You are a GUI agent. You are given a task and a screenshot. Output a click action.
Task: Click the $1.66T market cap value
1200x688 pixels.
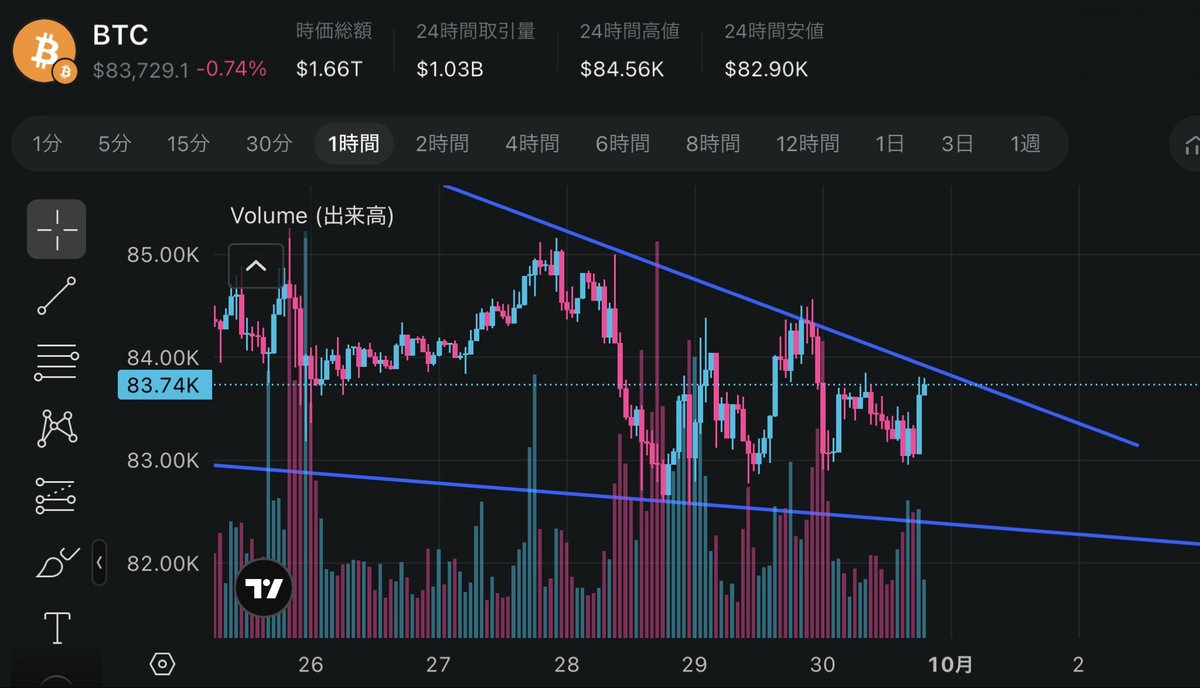pos(330,69)
